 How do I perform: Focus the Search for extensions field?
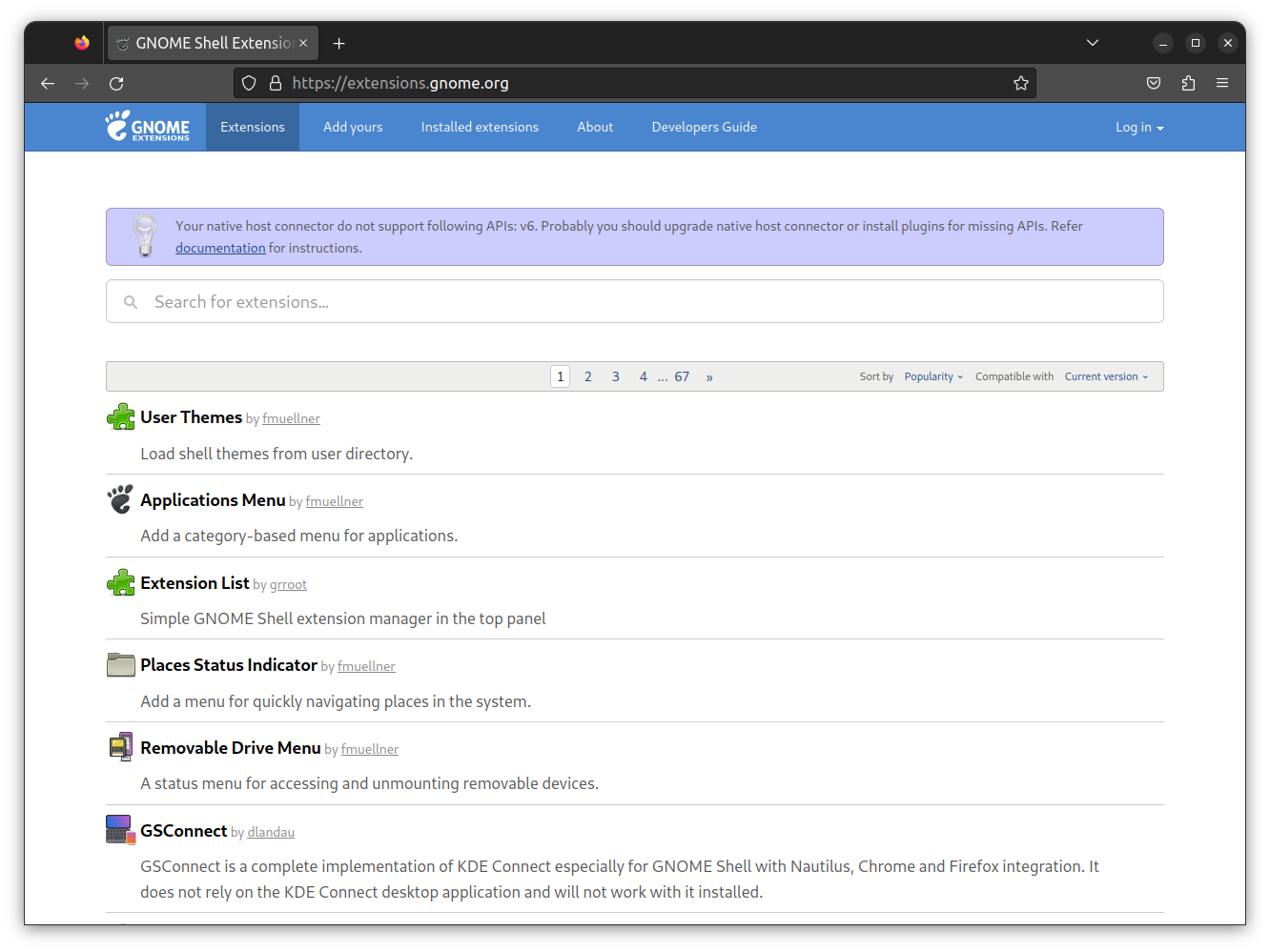pos(635,301)
